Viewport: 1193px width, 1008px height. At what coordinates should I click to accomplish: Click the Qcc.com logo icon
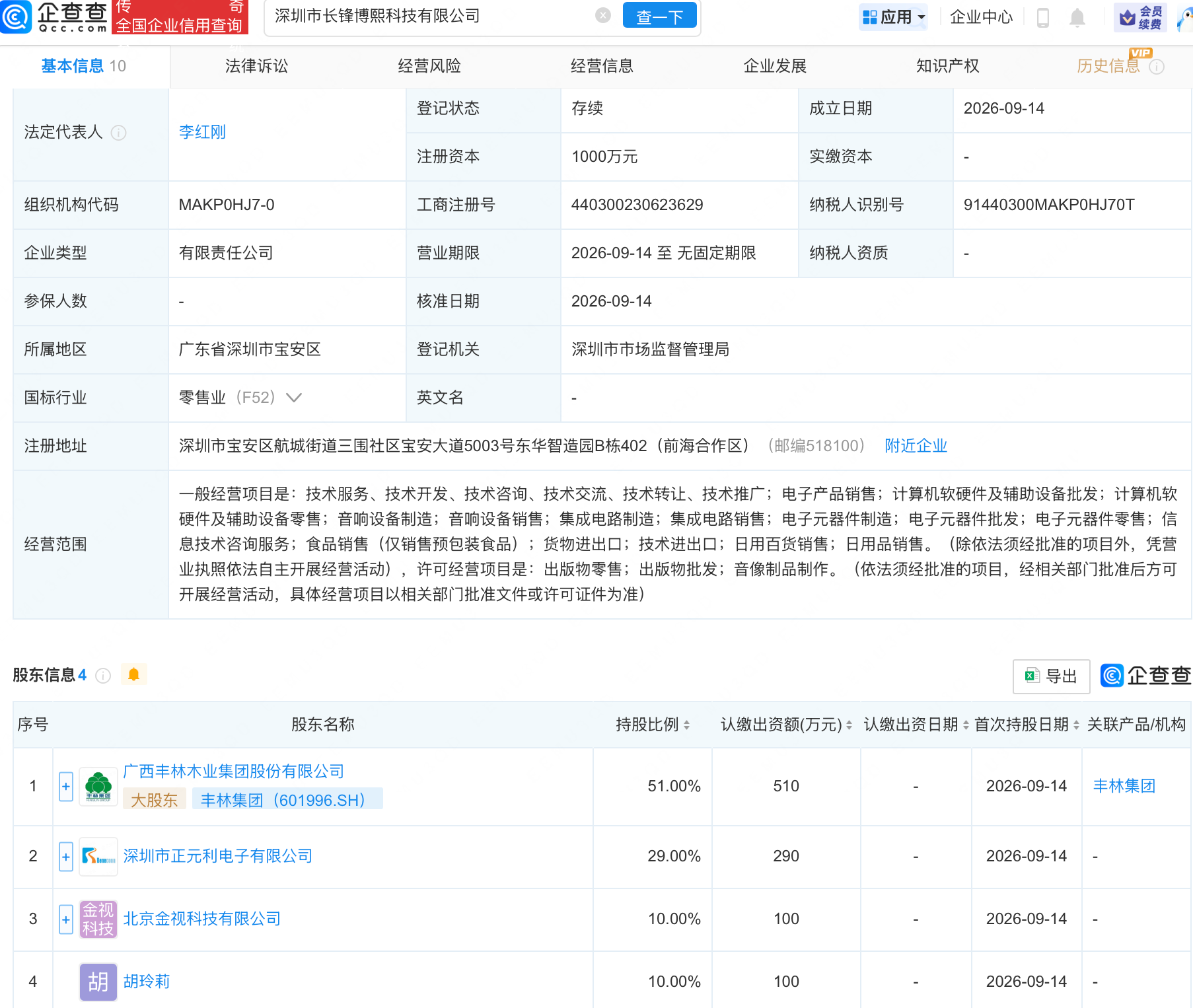tap(16, 17)
